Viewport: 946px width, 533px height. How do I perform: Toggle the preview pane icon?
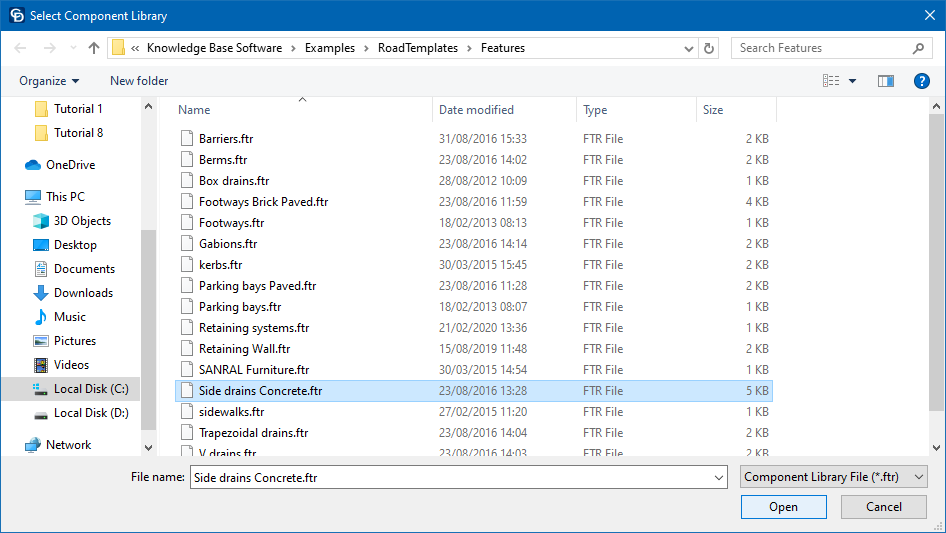(x=885, y=81)
